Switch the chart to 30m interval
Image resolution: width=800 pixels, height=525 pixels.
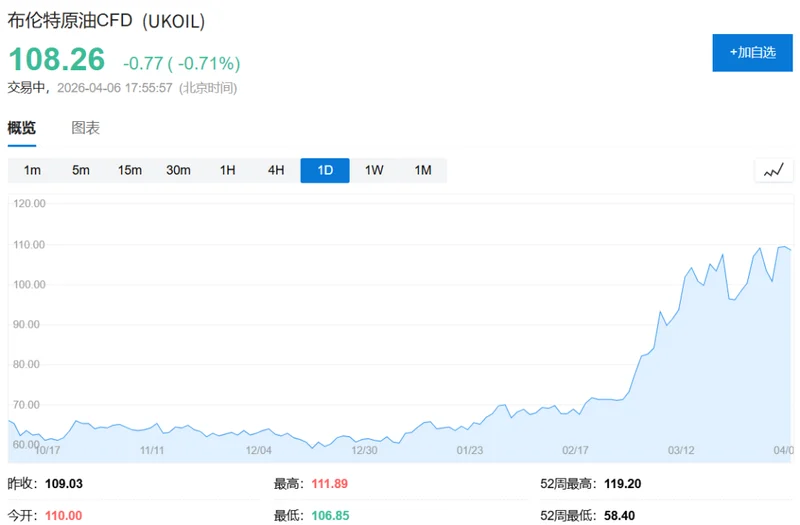pos(178,170)
